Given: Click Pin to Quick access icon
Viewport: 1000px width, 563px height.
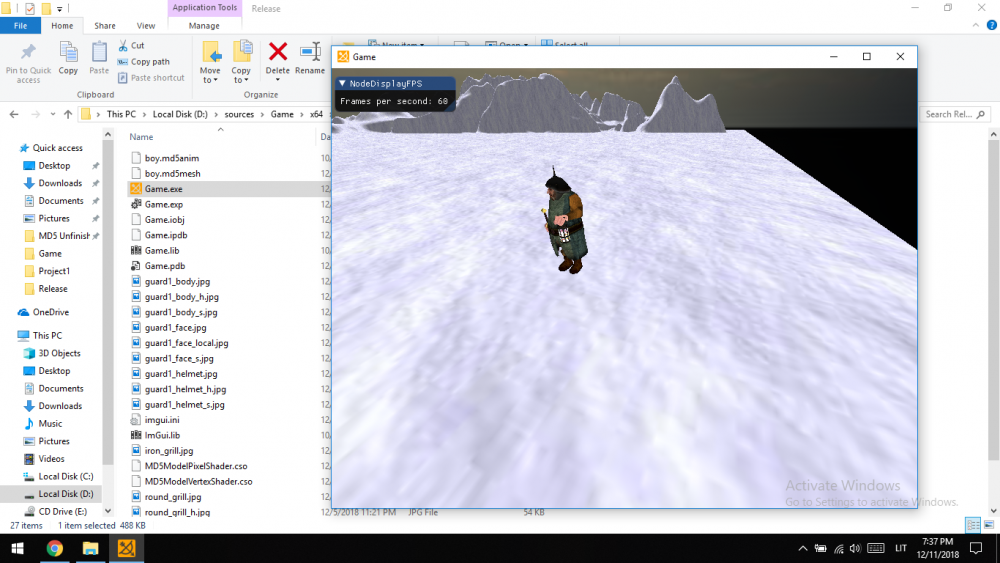Looking at the screenshot, I should tap(28, 60).
